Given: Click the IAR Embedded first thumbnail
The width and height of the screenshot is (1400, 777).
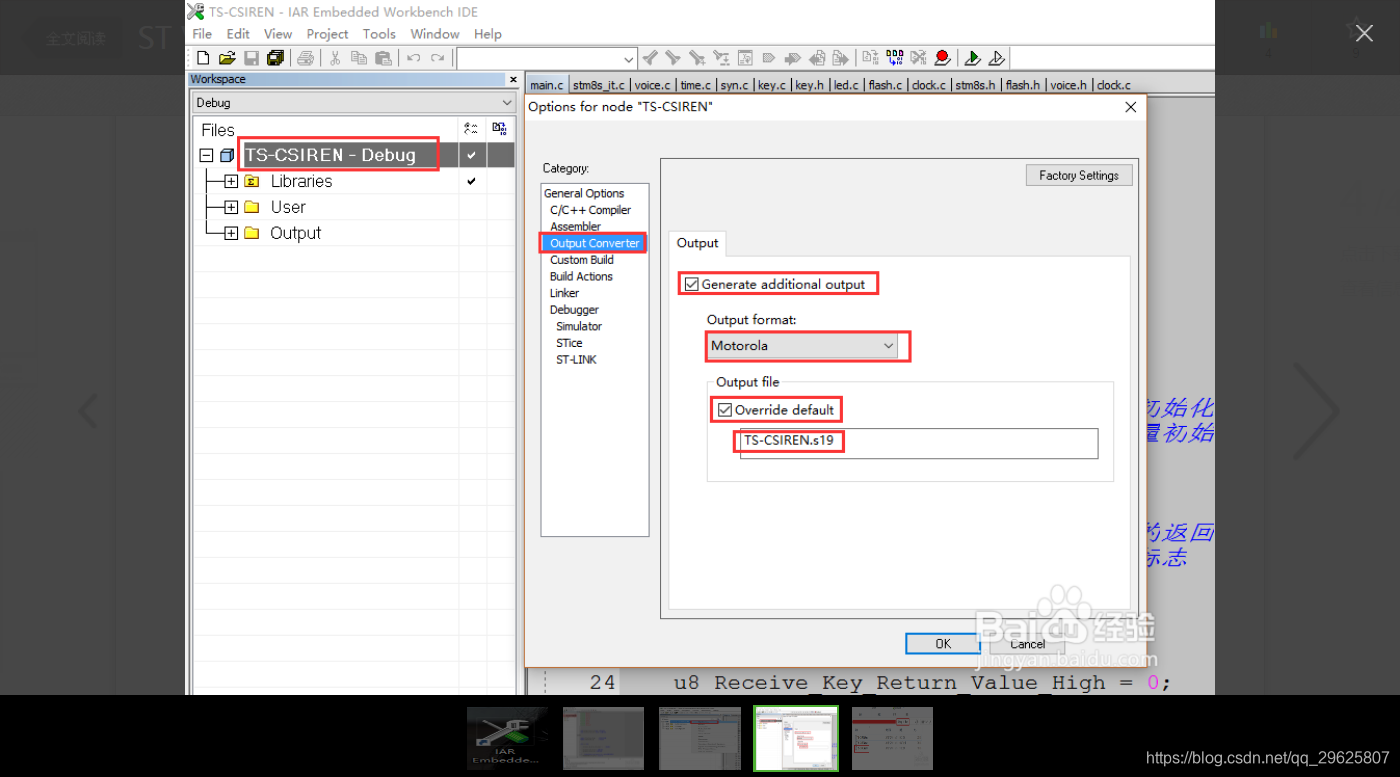Looking at the screenshot, I should (x=507, y=739).
